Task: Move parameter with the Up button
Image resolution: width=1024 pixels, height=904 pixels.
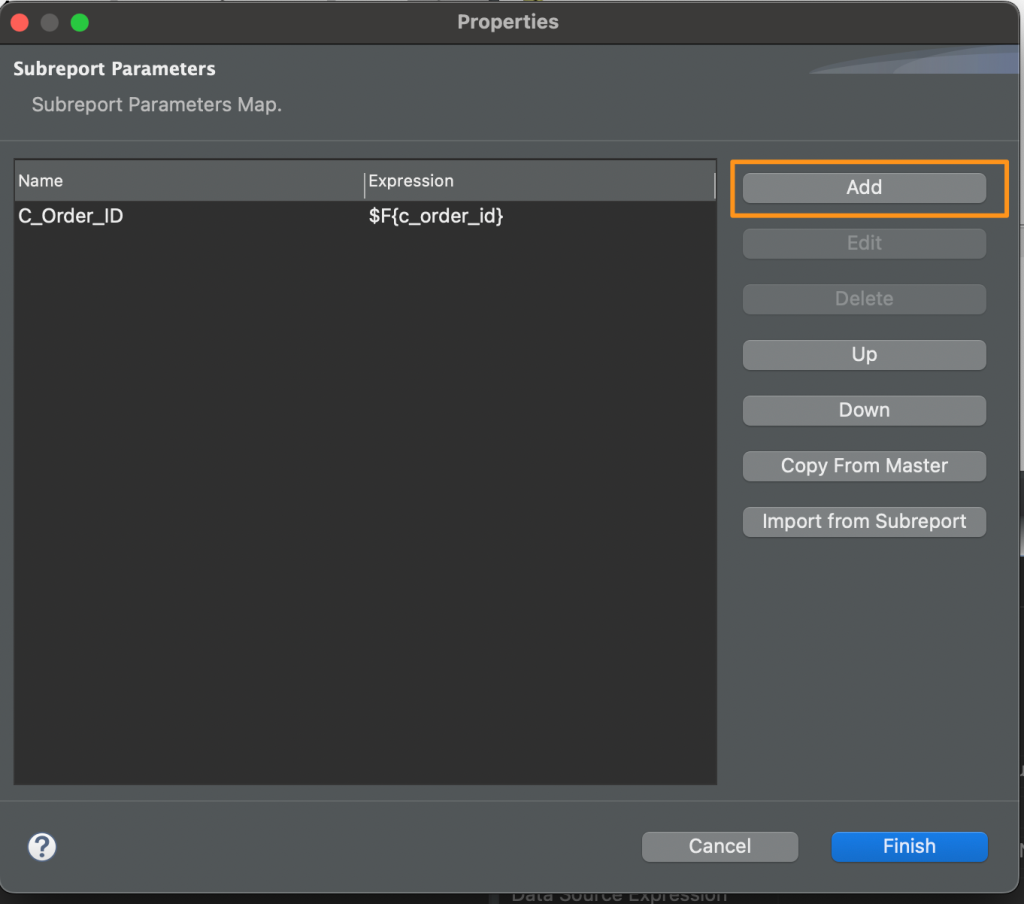Action: [x=864, y=355]
